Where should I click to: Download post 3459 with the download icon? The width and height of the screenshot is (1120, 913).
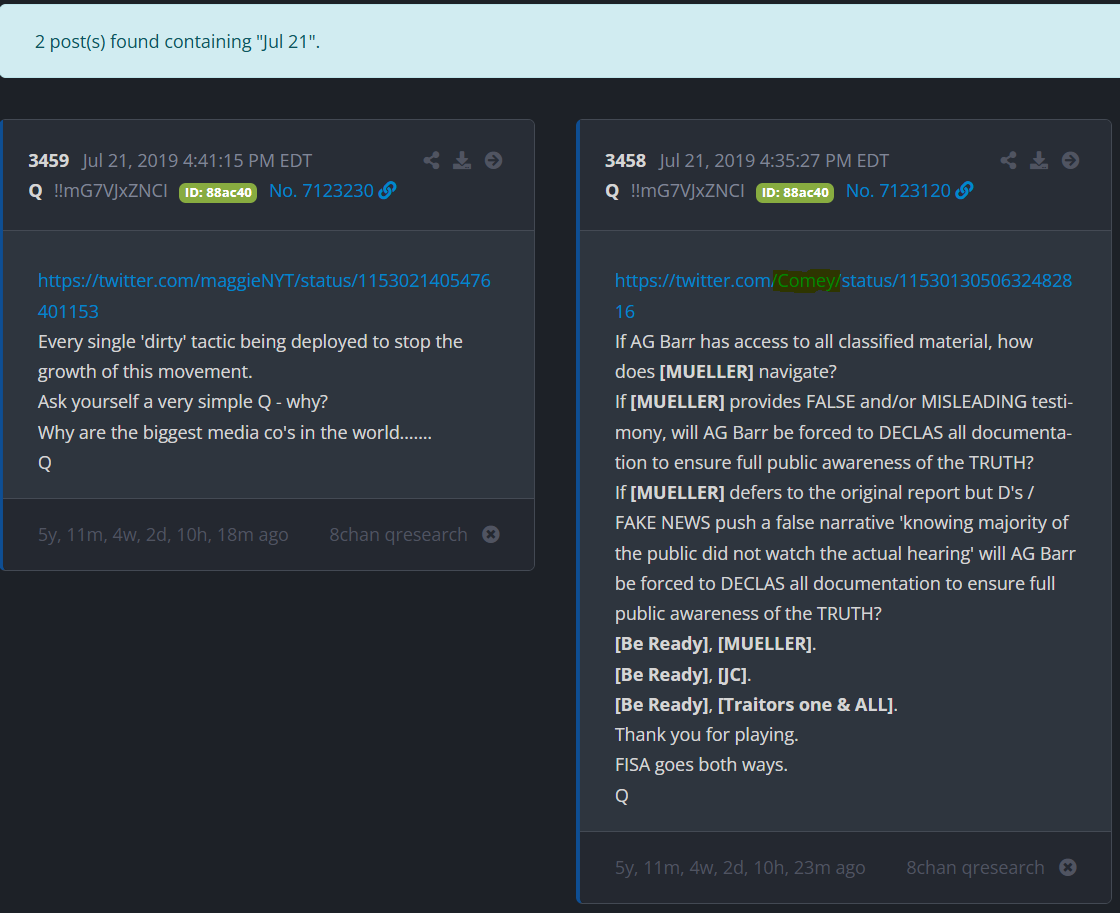click(462, 161)
